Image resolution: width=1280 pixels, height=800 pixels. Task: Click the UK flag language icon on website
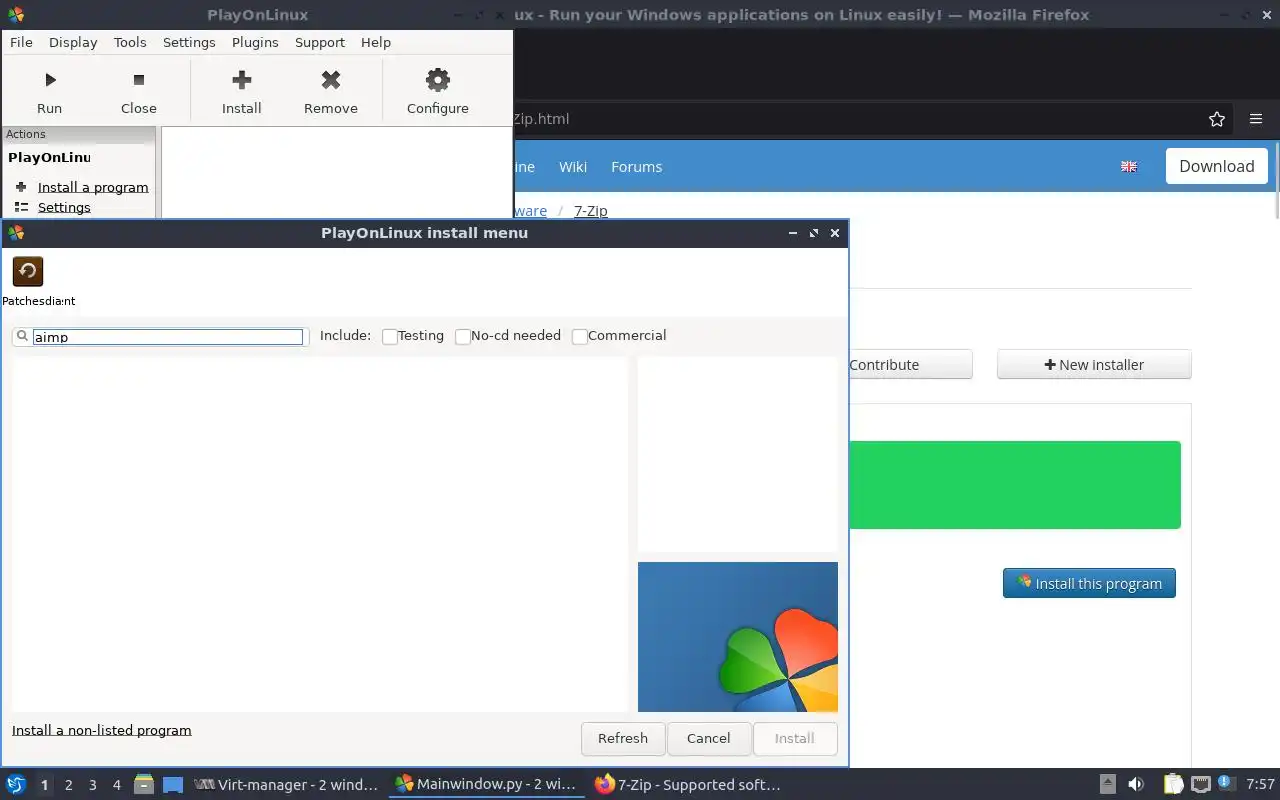(1129, 167)
